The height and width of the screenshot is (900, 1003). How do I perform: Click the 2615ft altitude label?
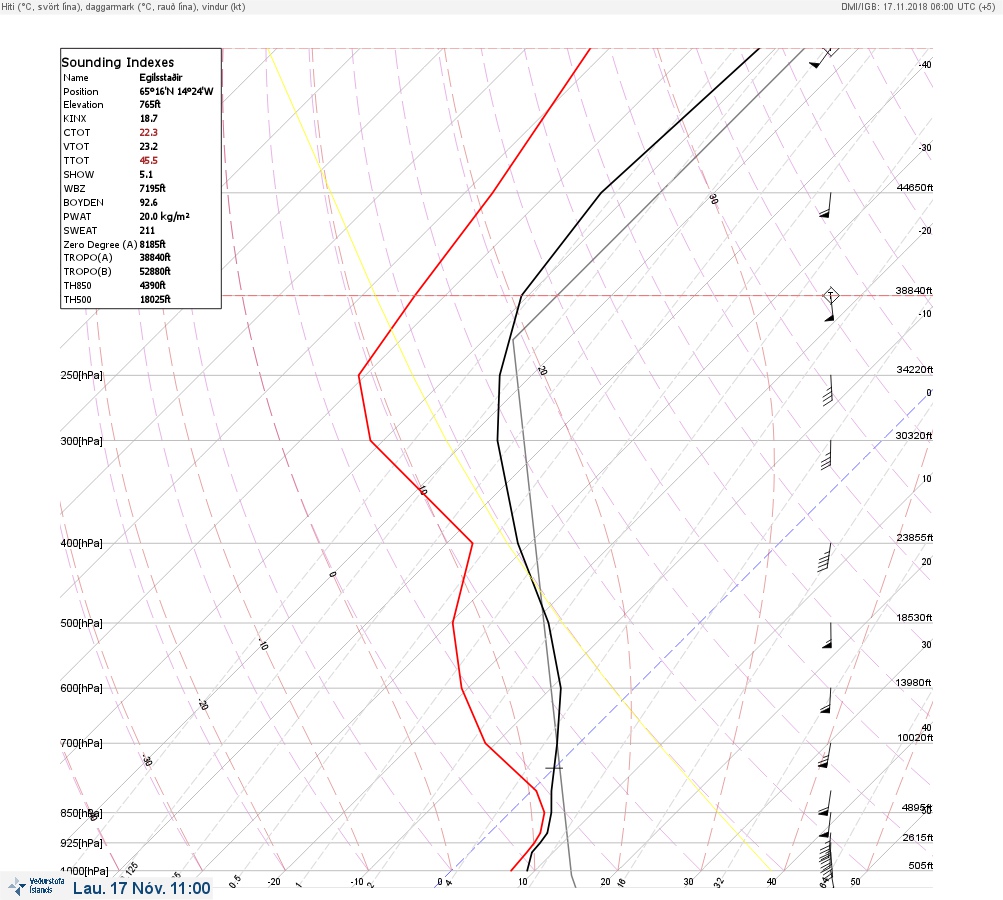918,838
